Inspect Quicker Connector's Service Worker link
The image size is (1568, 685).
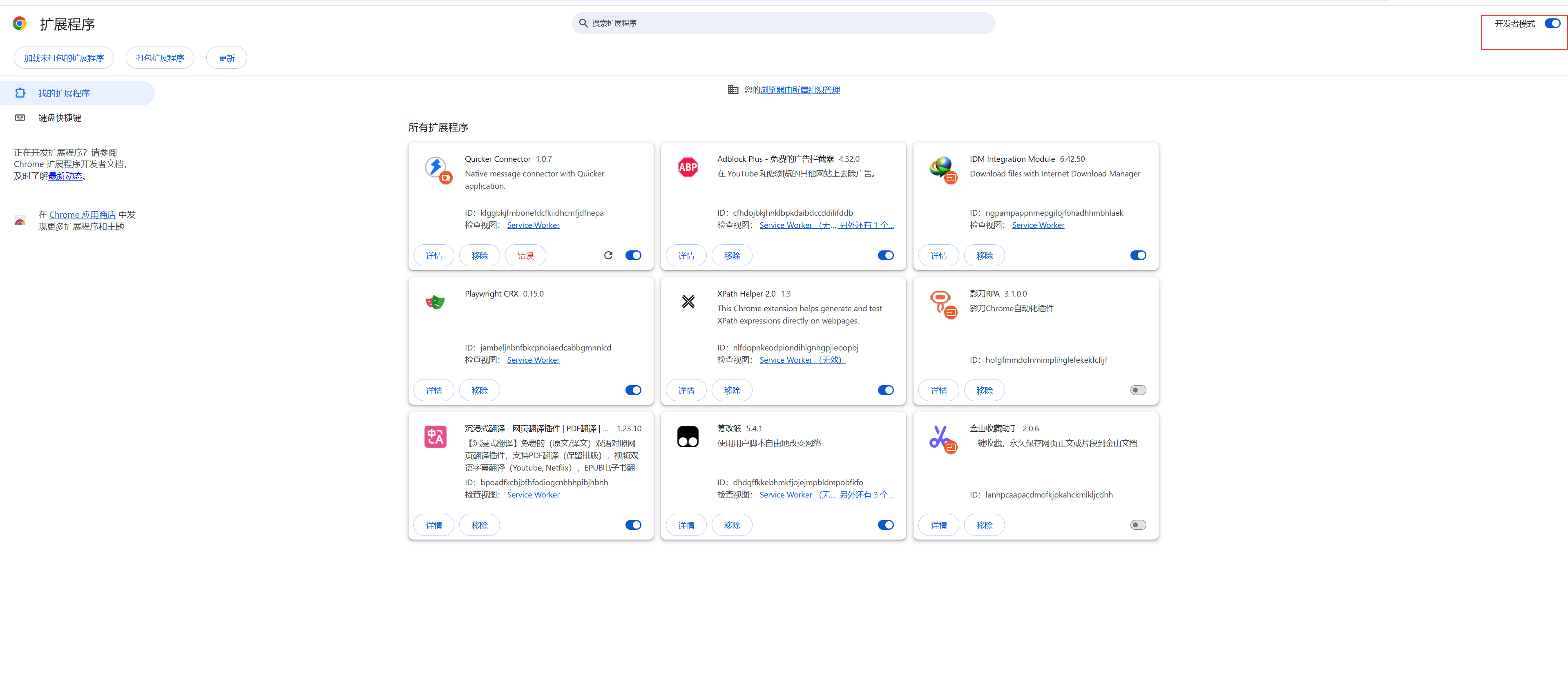point(533,225)
